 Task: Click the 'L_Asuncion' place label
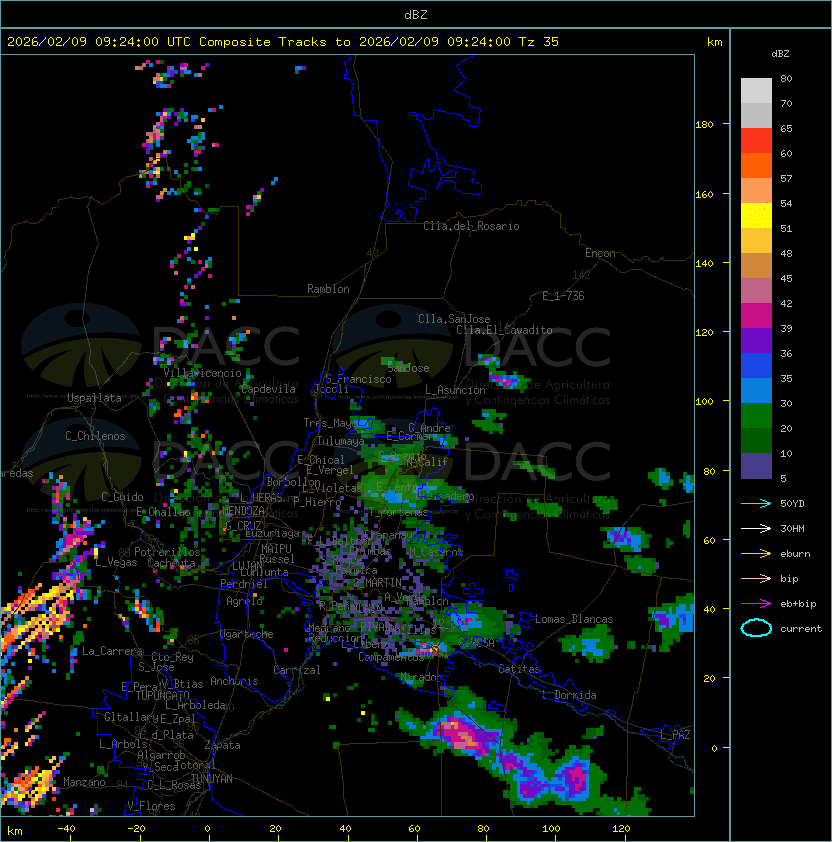tap(455, 390)
